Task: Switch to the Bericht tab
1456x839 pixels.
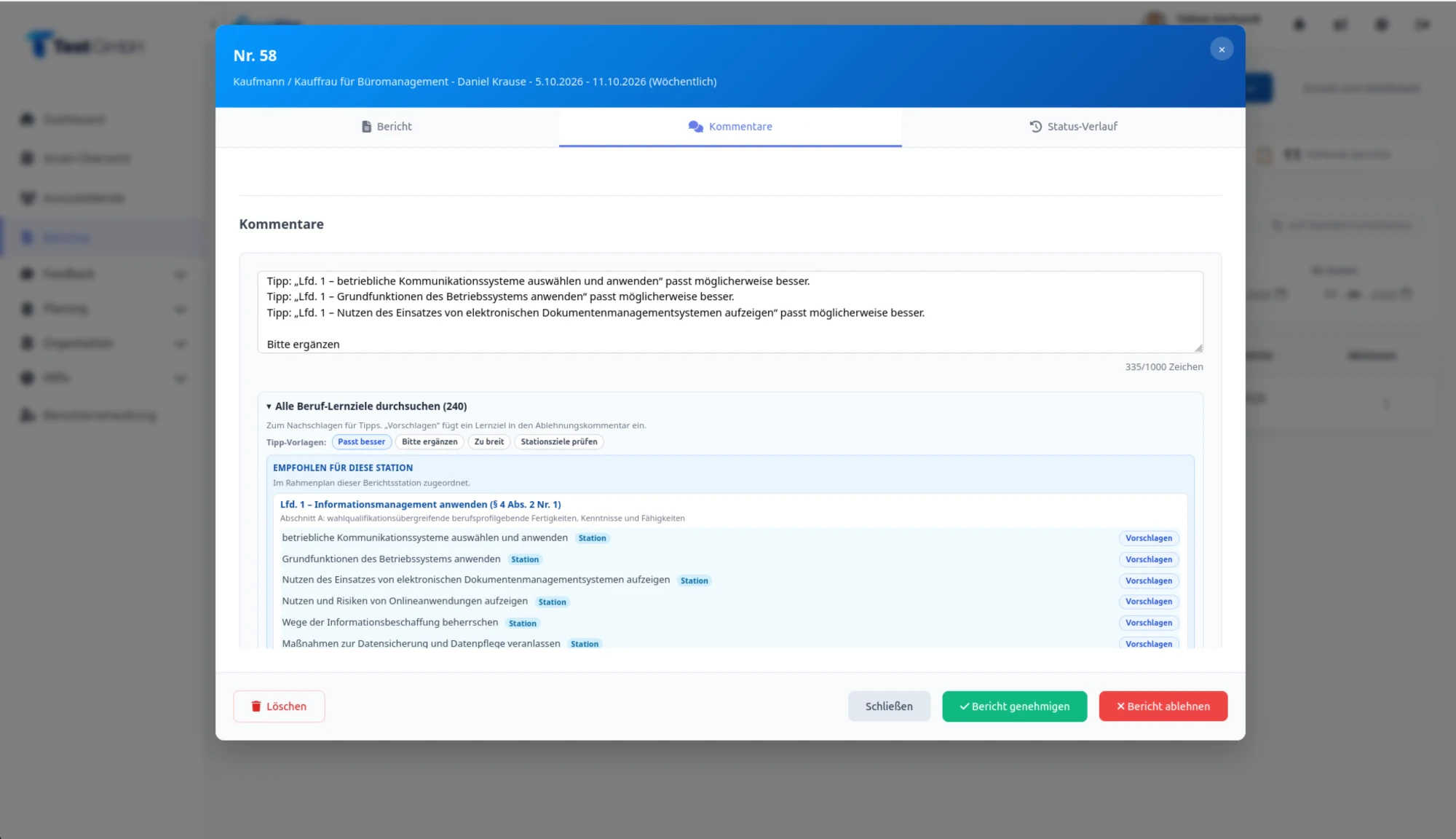Action: coord(387,127)
